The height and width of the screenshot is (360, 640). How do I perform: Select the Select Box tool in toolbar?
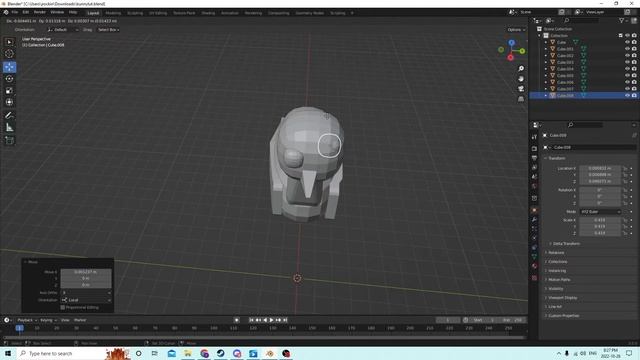(x=9, y=42)
